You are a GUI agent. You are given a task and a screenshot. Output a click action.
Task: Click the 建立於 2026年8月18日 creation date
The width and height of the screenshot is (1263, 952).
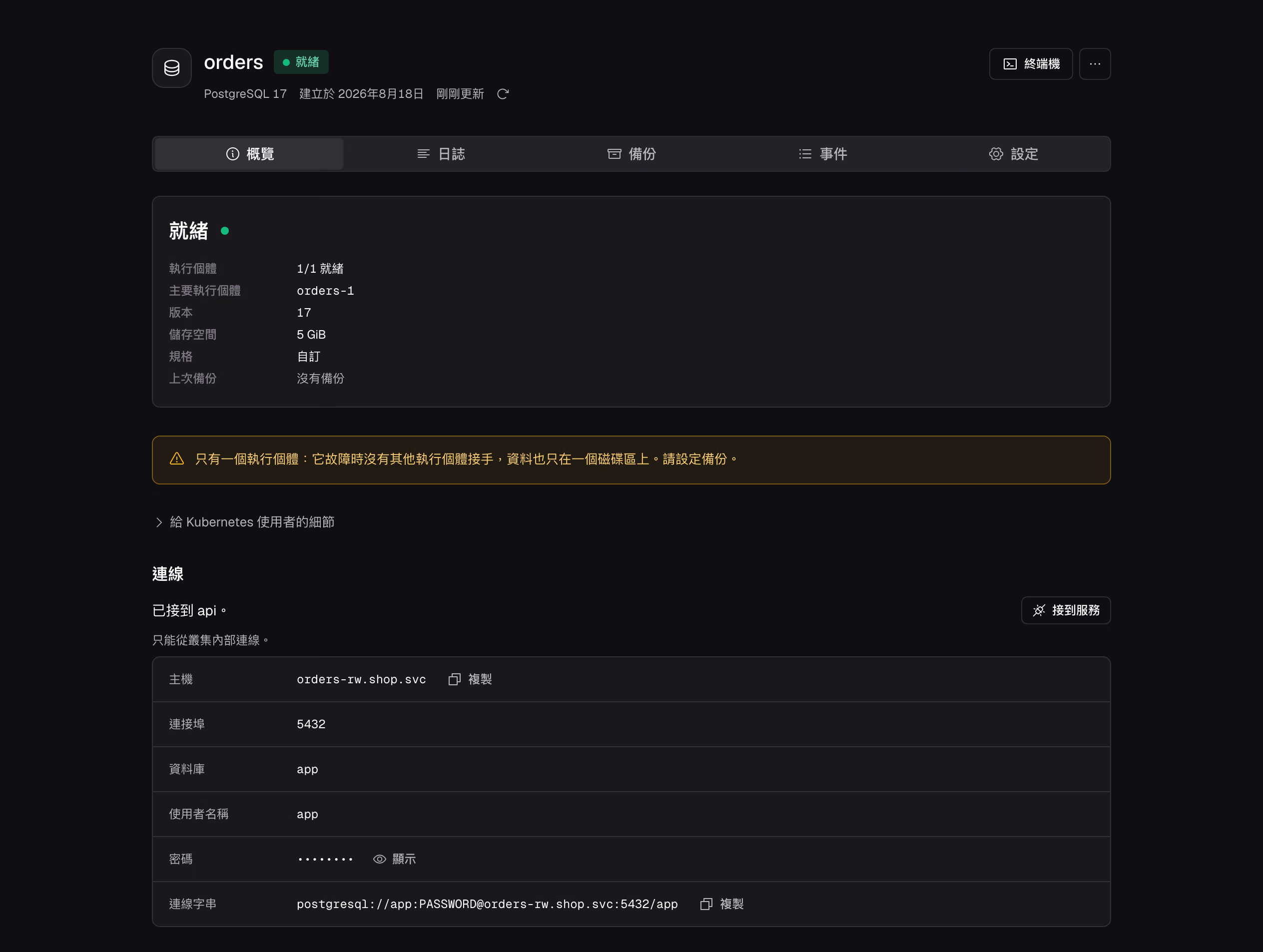tap(361, 94)
